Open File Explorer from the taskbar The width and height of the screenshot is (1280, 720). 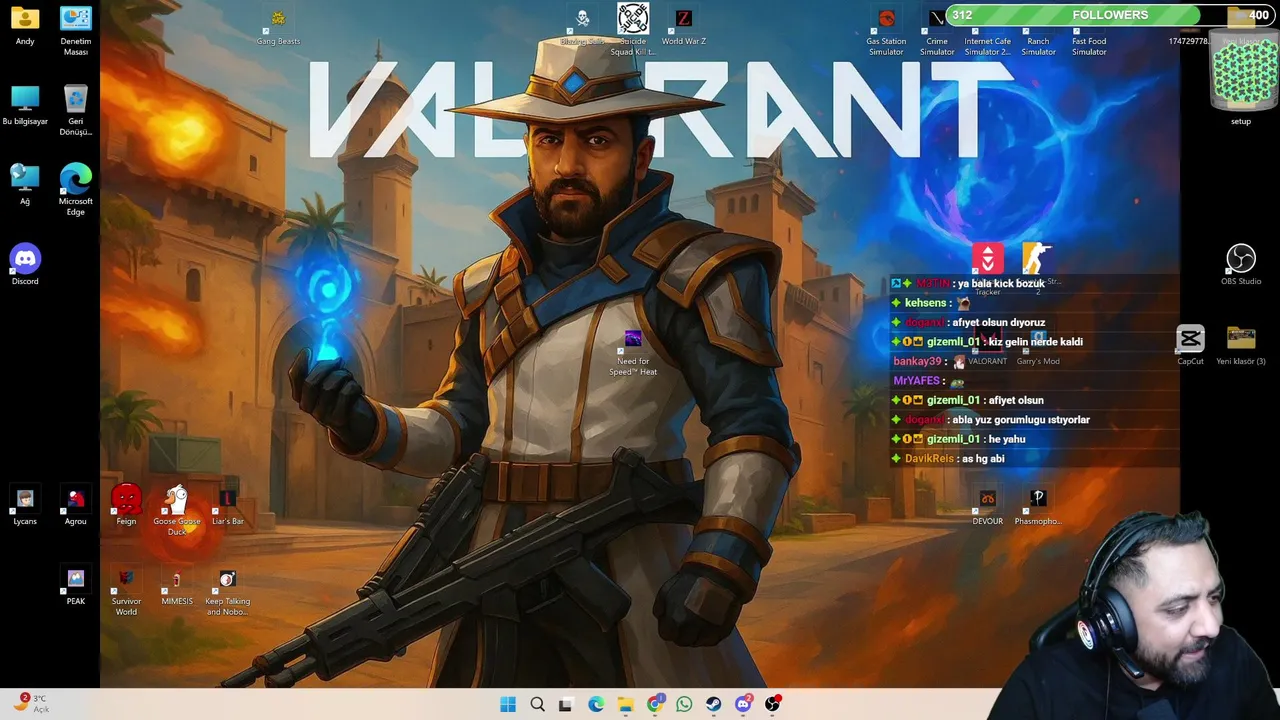coord(625,704)
